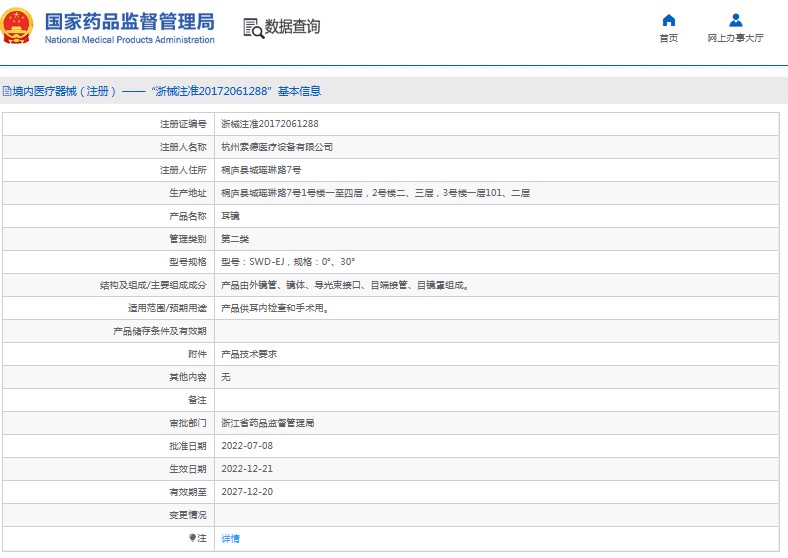
Task: Click the document icon before 境内医疗器械
Action: [7, 91]
